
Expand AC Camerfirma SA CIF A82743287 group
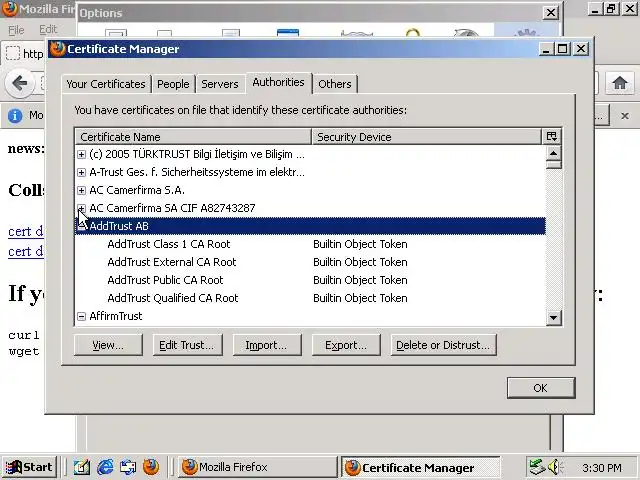tap(81, 208)
